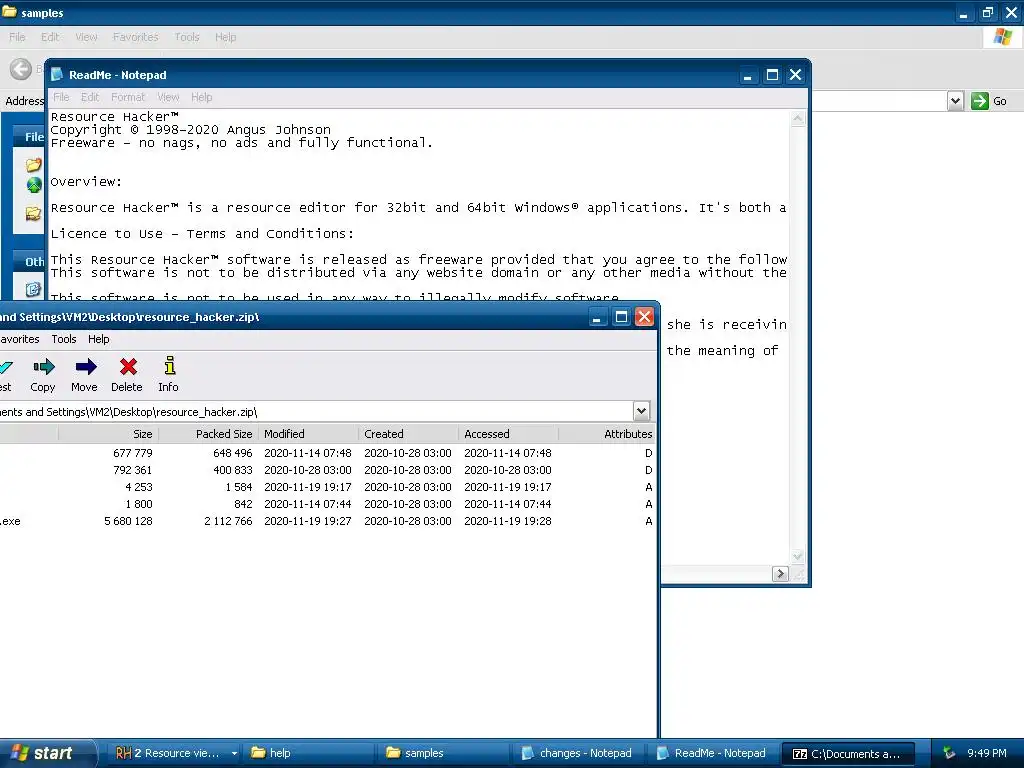The image size is (1024, 768).
Task: Click Notepad vertical scrollbar up arrow
Action: coord(797,118)
